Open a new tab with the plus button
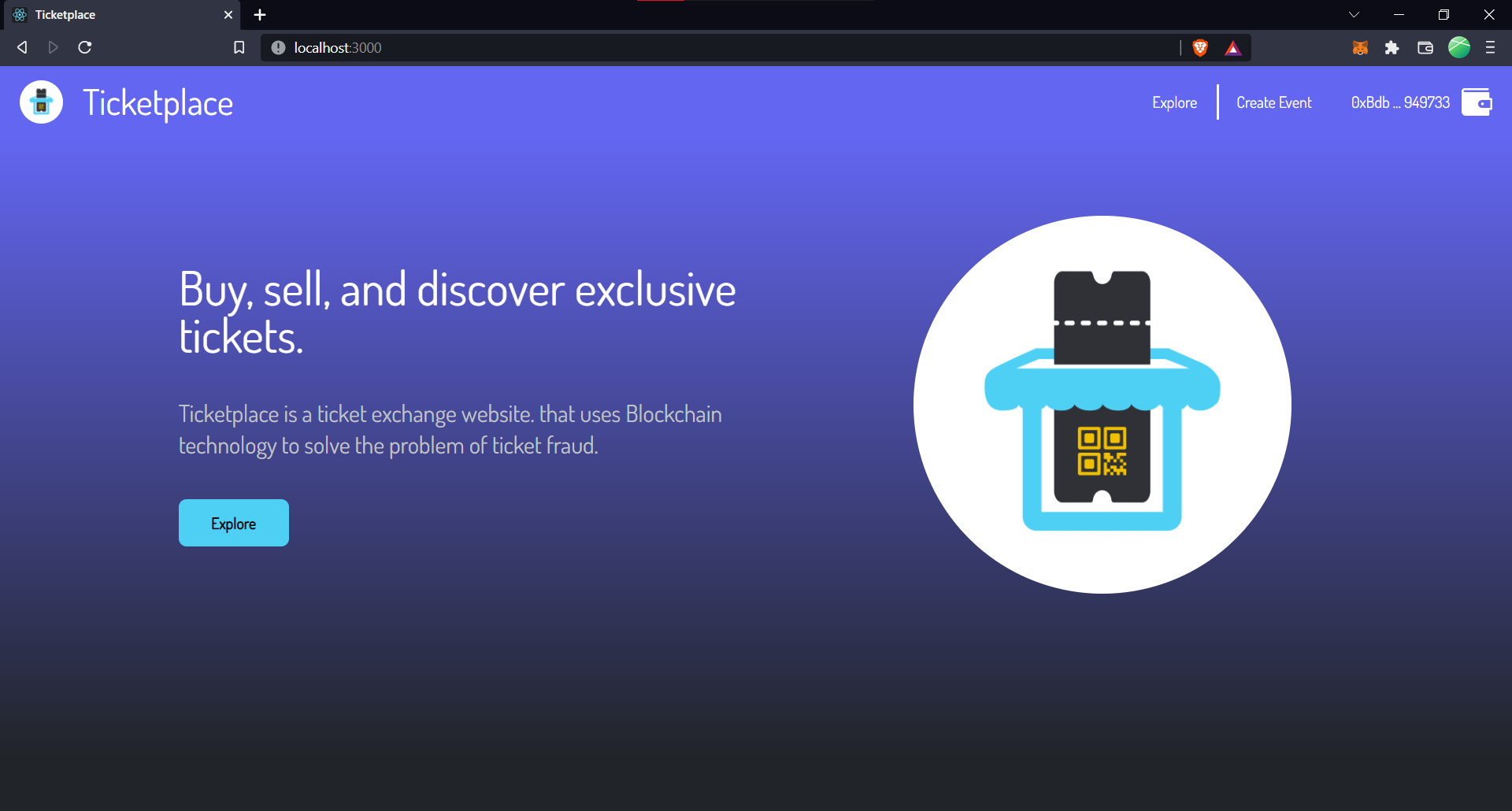 (260, 15)
